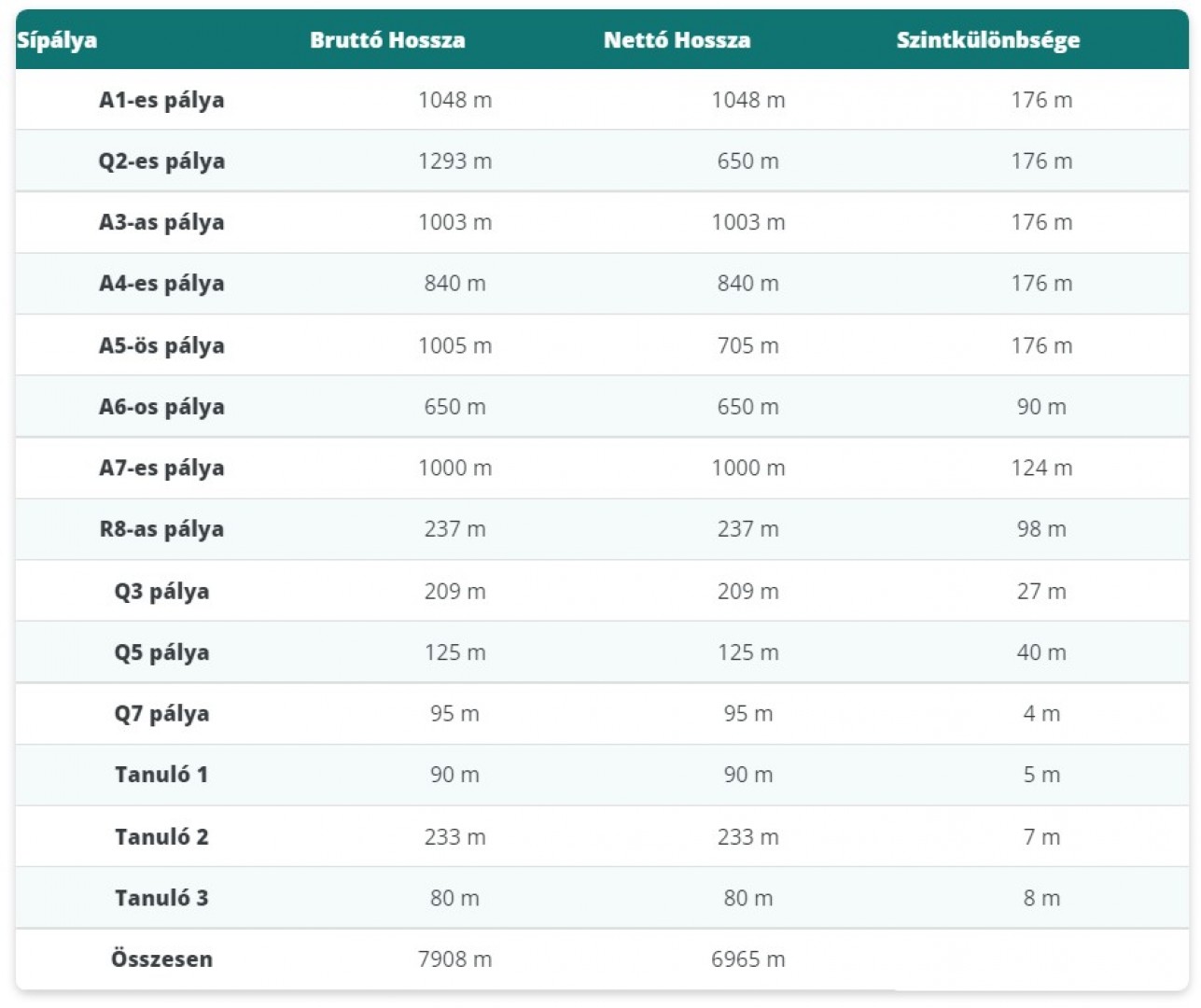Image resolution: width=1201 pixels, height=1008 pixels.
Task: Select the Tanuló 2 row label
Action: (x=161, y=837)
